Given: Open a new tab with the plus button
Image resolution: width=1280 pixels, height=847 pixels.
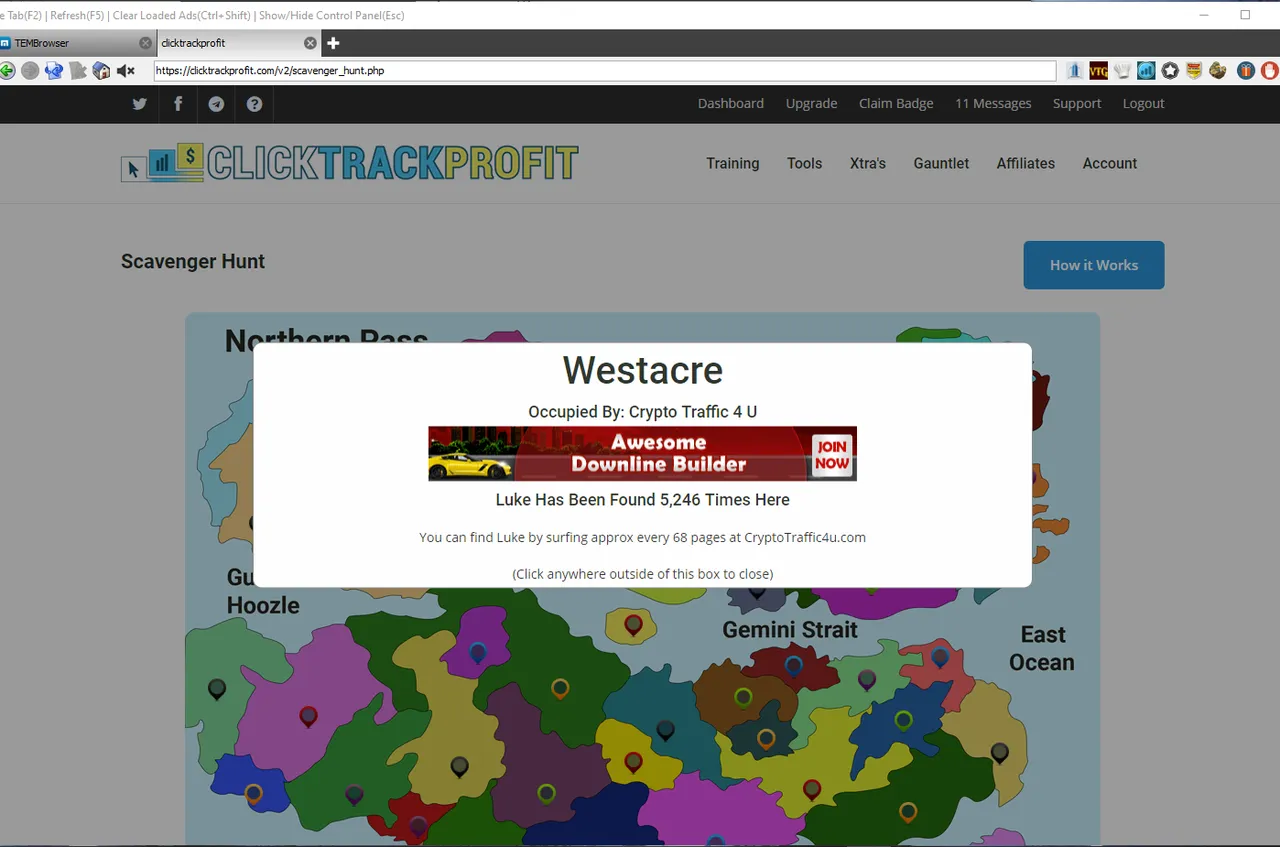Looking at the screenshot, I should [x=334, y=43].
